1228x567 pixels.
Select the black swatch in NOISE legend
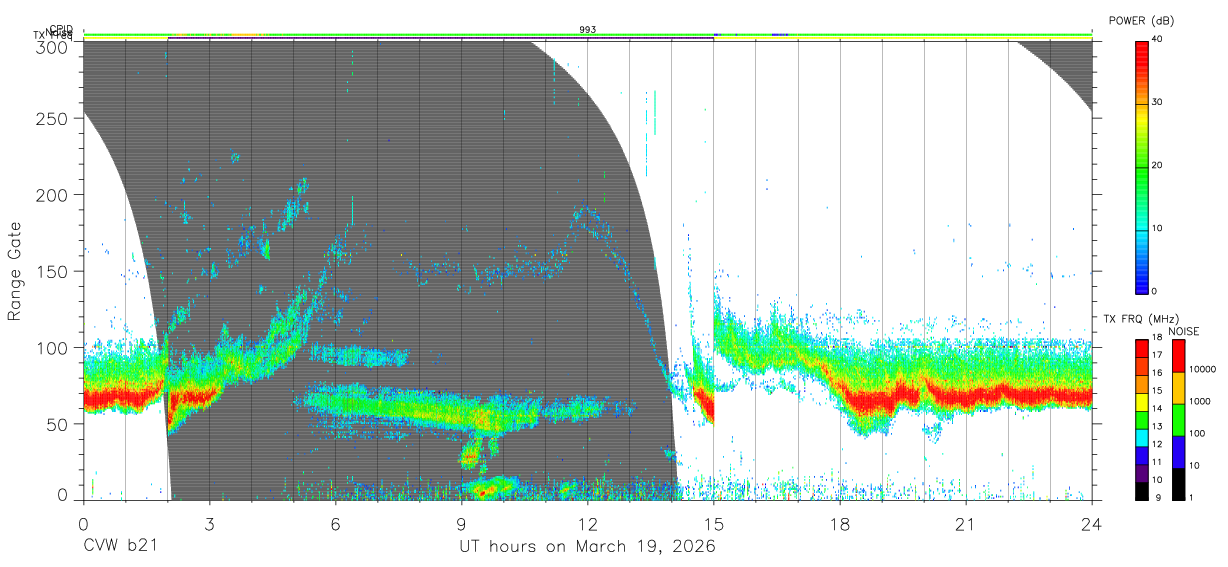point(1178,482)
